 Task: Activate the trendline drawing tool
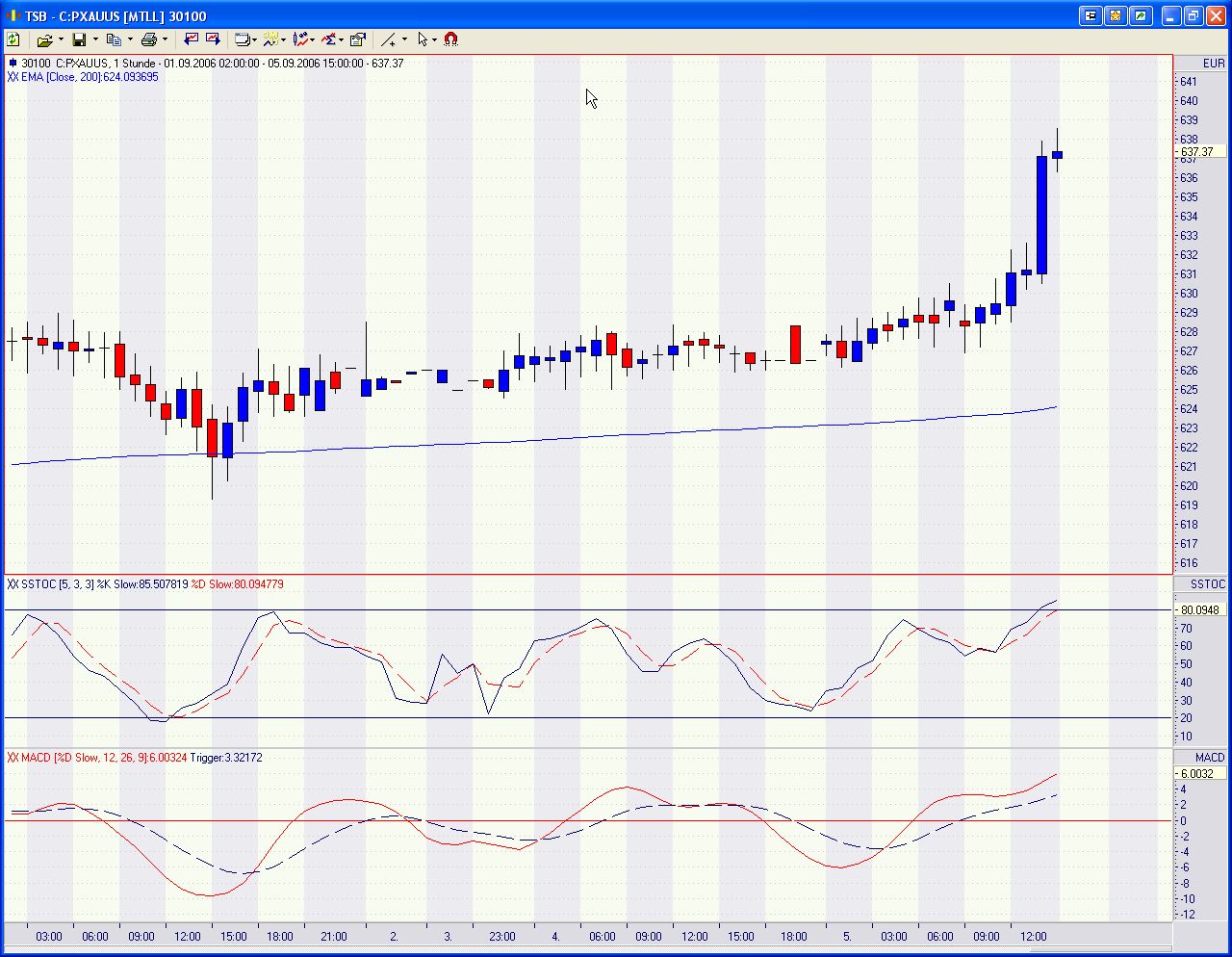(x=389, y=39)
